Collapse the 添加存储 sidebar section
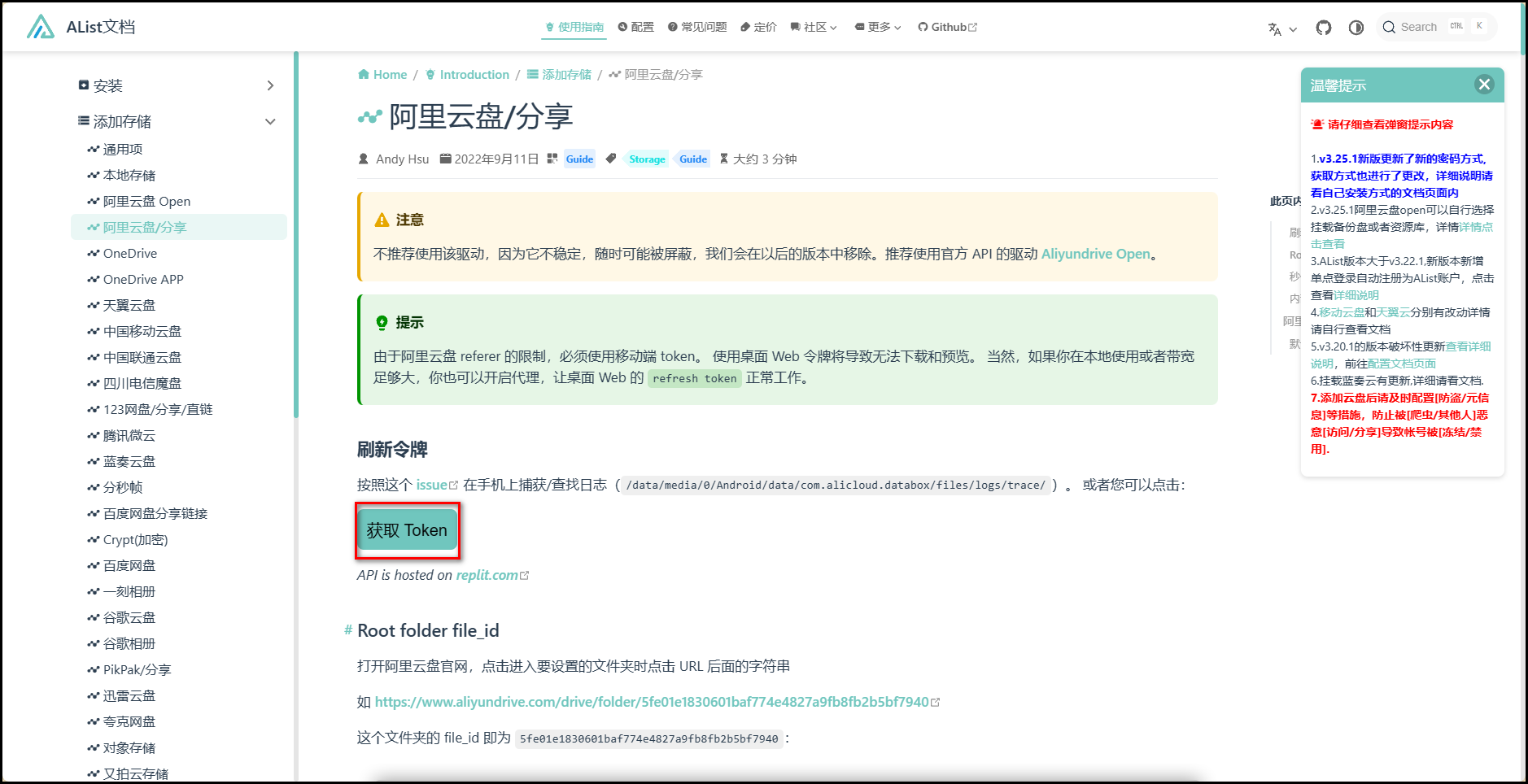 [270, 120]
